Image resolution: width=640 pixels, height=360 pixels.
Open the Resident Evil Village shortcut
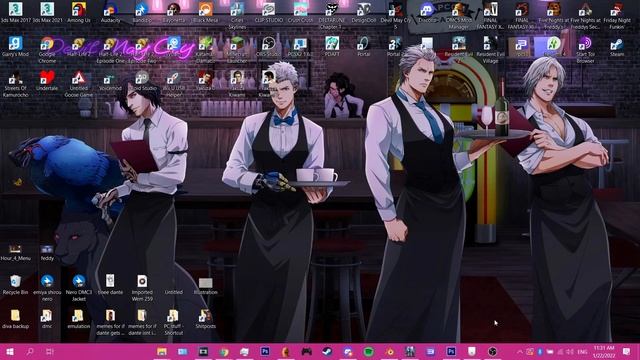tap(490, 50)
